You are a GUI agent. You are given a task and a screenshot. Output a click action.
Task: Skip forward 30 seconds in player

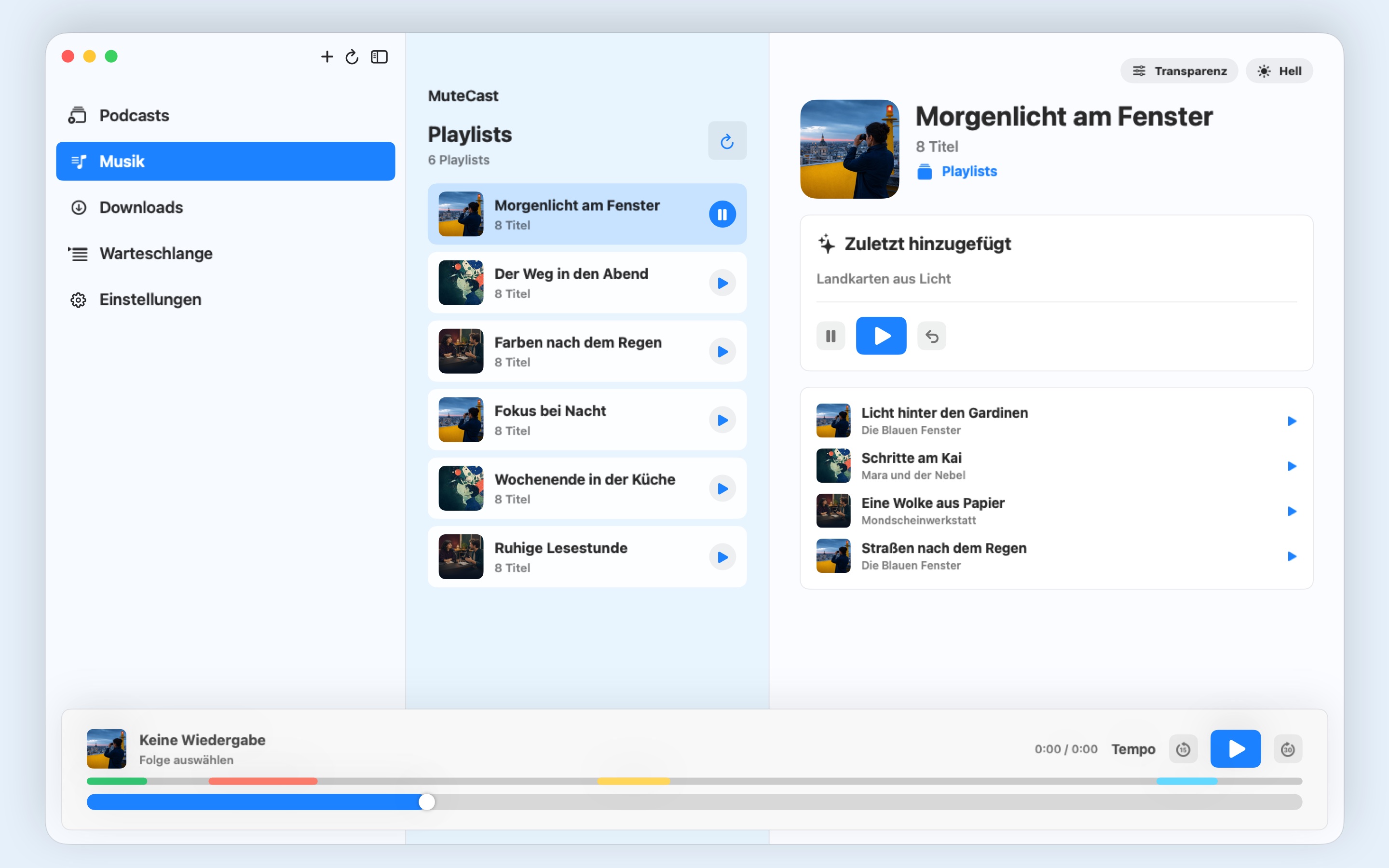(1287, 749)
